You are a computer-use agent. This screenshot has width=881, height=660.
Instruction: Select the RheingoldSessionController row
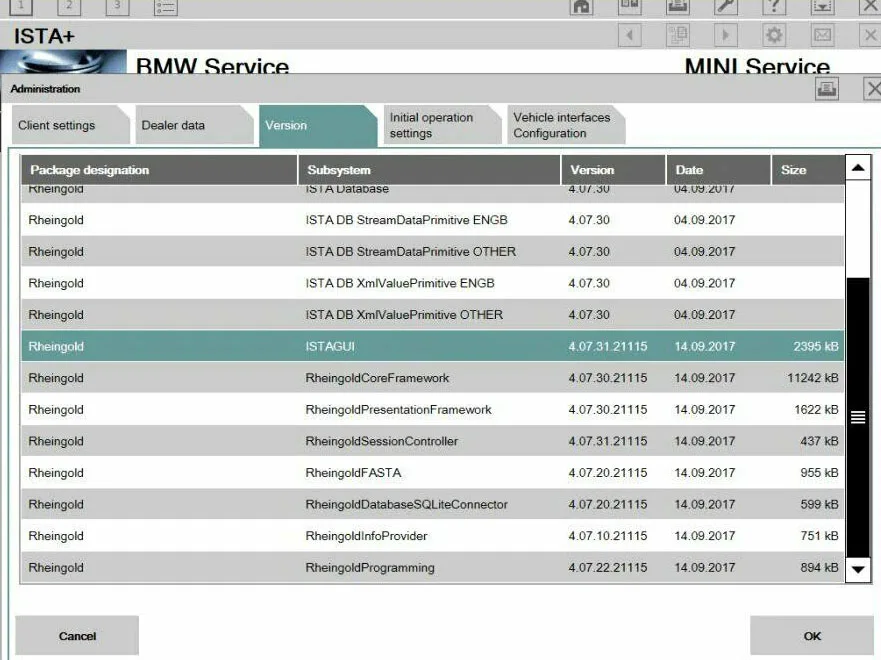433,441
